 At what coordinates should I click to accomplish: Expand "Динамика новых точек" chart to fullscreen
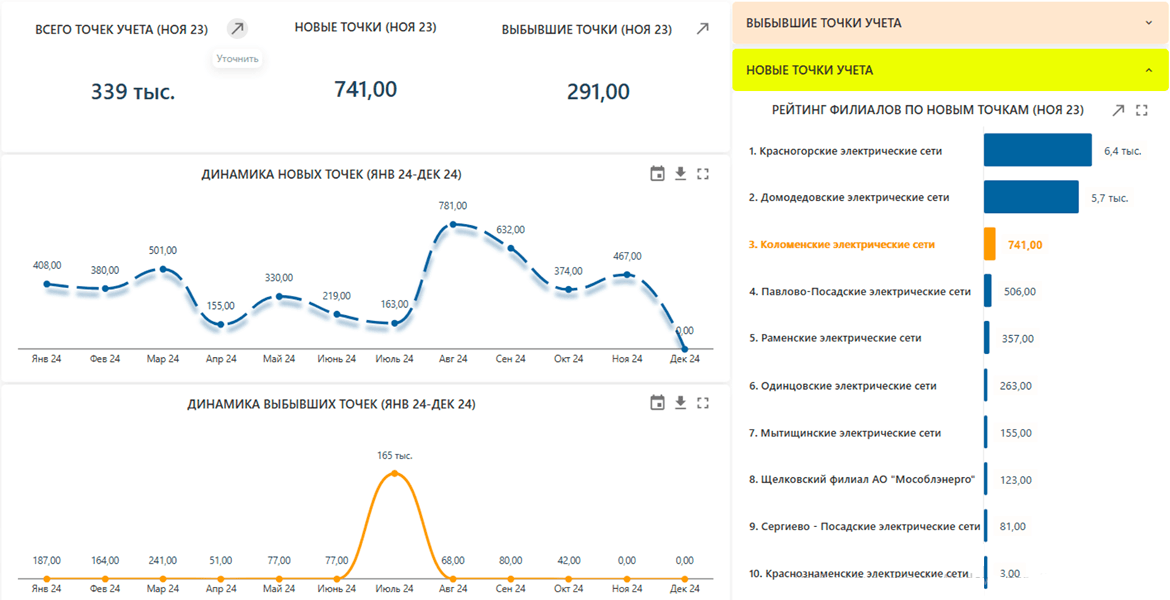click(x=703, y=174)
